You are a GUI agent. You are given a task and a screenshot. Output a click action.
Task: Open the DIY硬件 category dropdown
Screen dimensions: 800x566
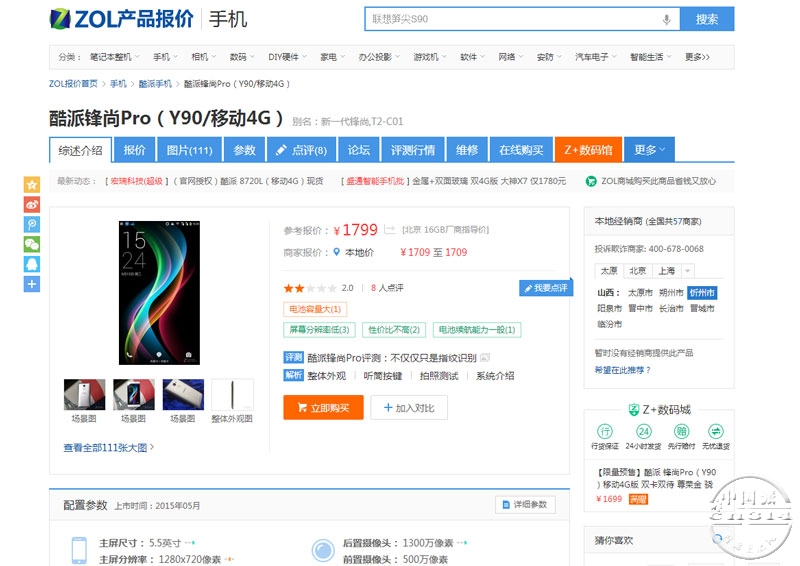click(x=287, y=57)
